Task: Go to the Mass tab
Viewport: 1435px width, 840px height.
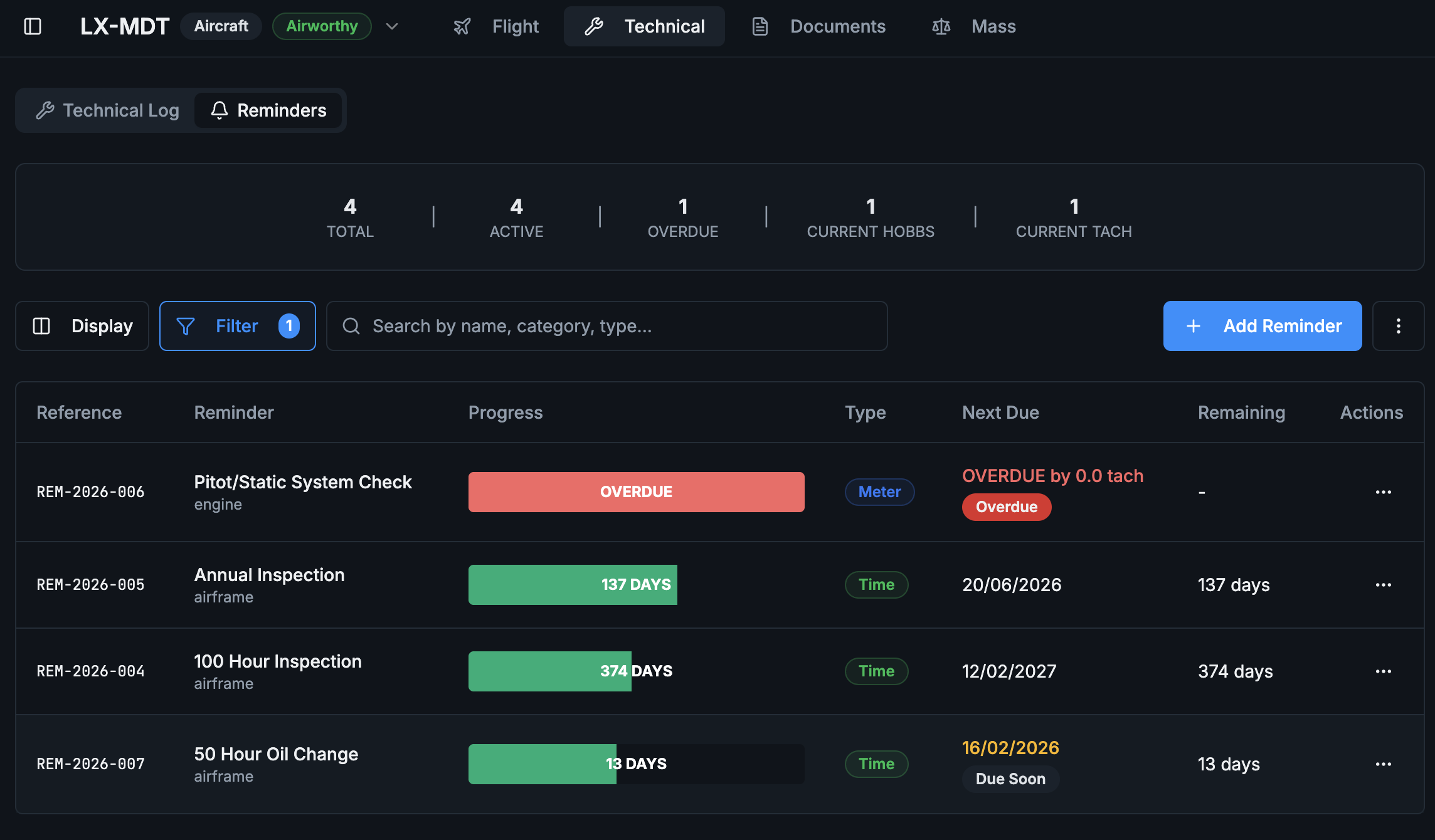Action: (x=993, y=26)
